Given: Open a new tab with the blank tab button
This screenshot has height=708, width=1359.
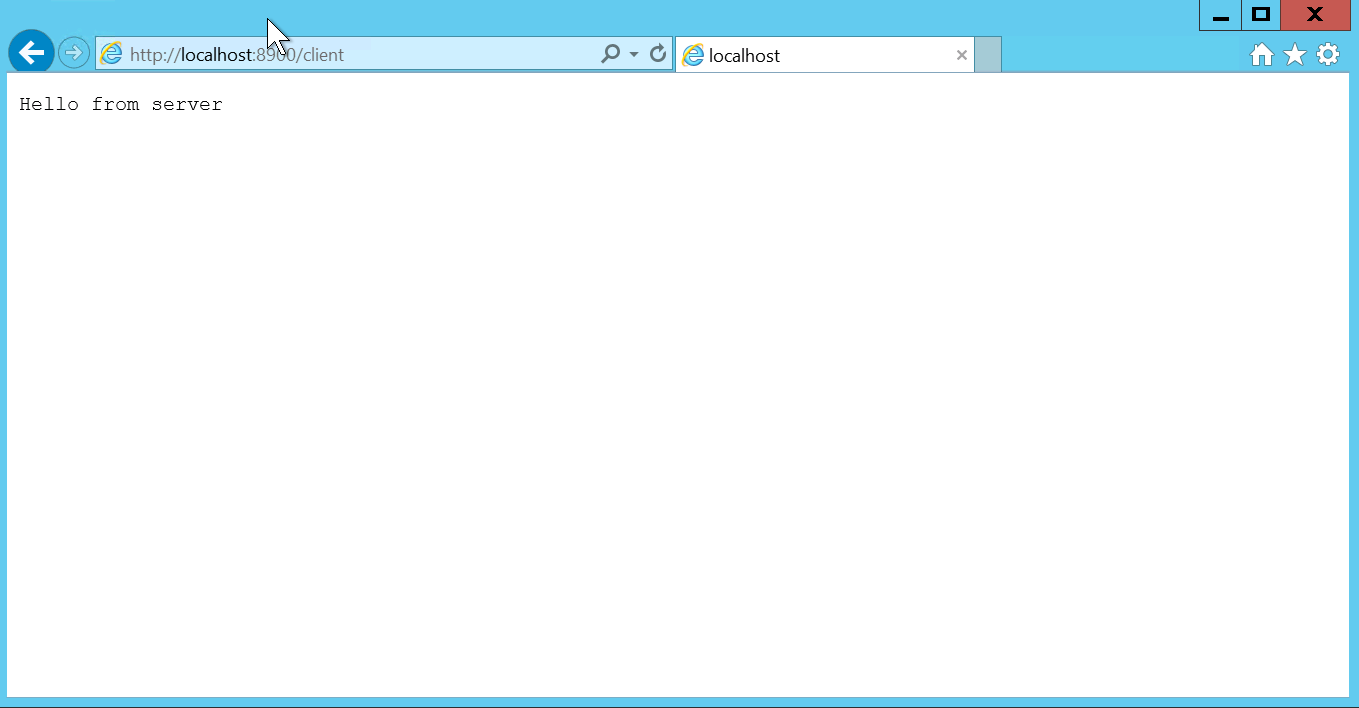Looking at the screenshot, I should pos(988,55).
